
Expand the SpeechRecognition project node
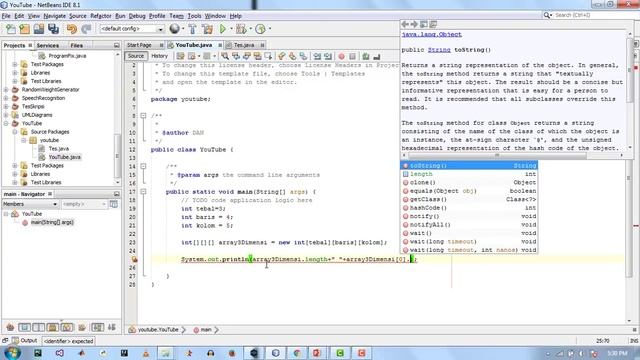pos(6,98)
